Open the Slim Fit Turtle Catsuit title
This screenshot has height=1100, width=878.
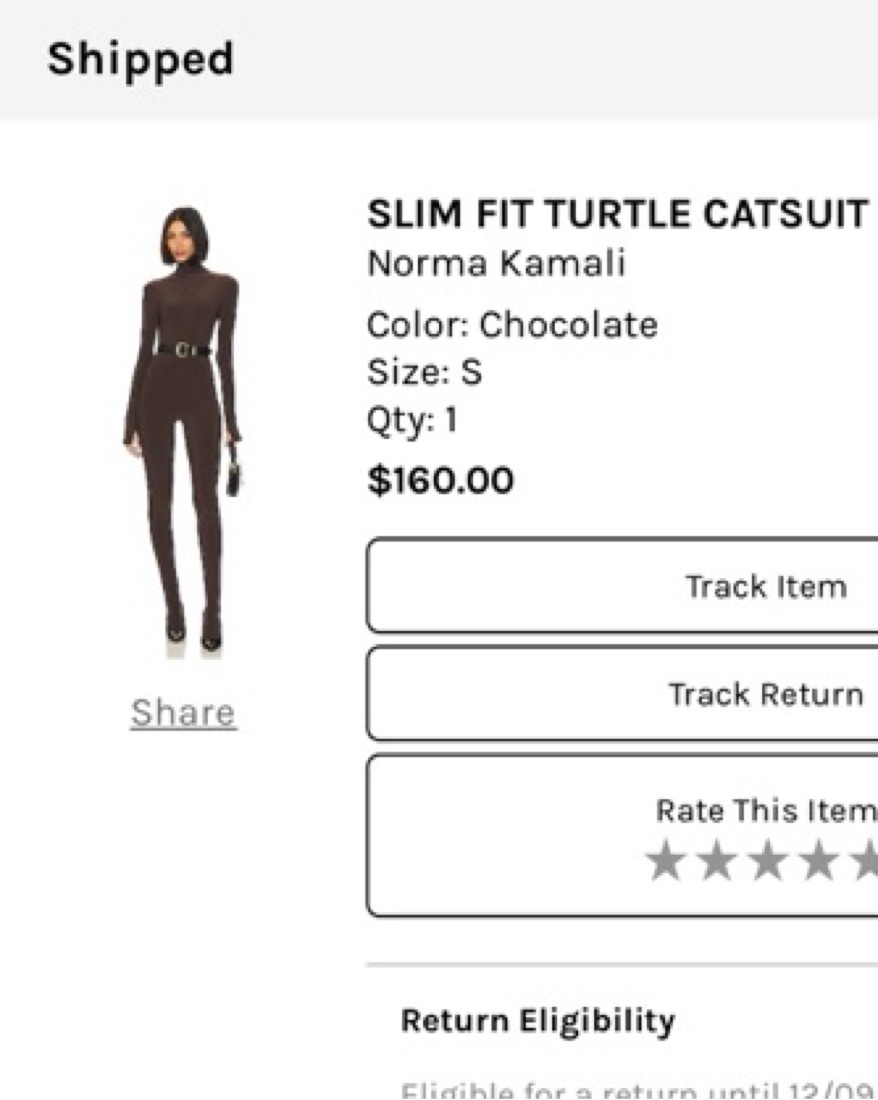click(617, 214)
